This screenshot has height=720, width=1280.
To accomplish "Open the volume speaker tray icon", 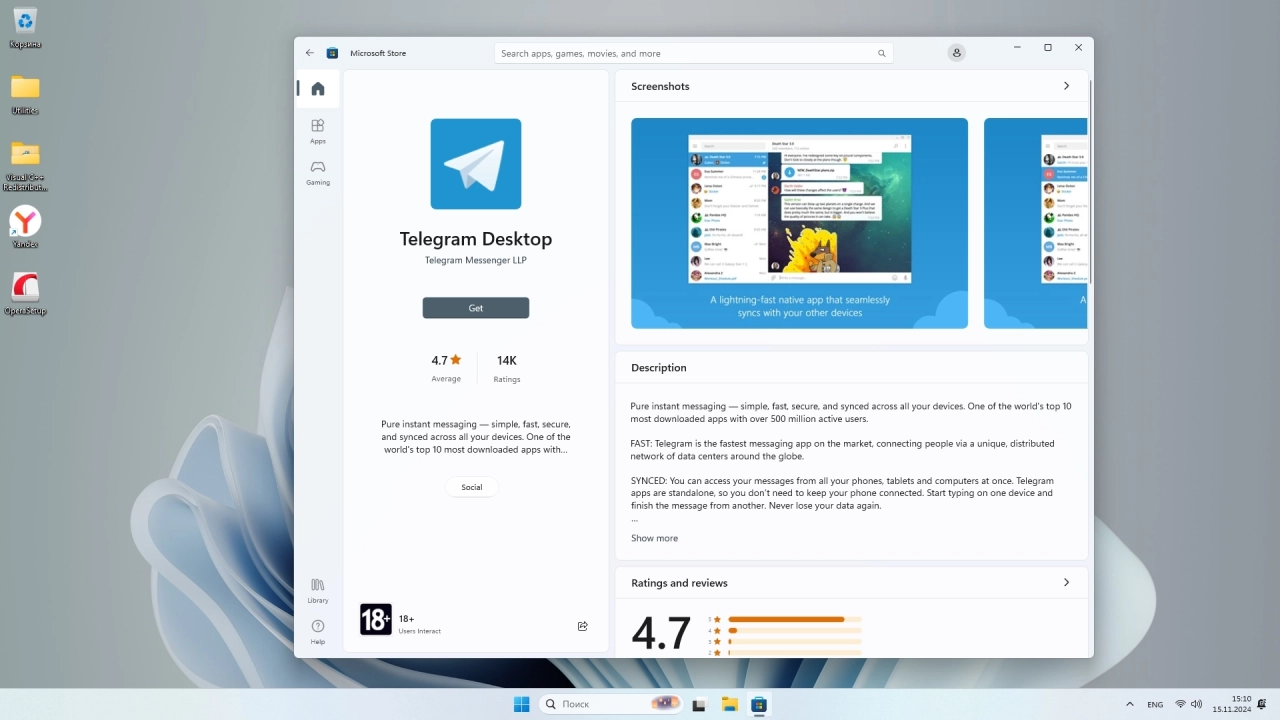I will point(1196,704).
